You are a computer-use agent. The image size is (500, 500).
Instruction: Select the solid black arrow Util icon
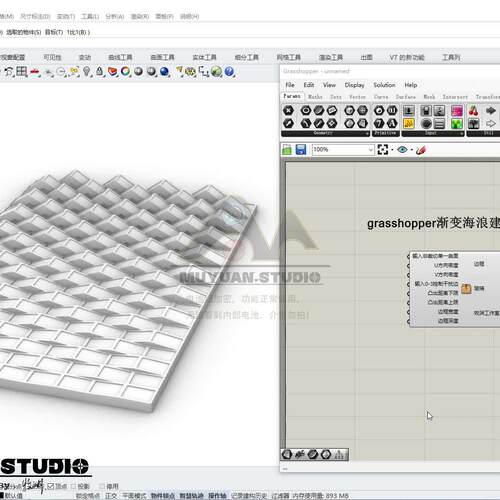tap(491, 110)
